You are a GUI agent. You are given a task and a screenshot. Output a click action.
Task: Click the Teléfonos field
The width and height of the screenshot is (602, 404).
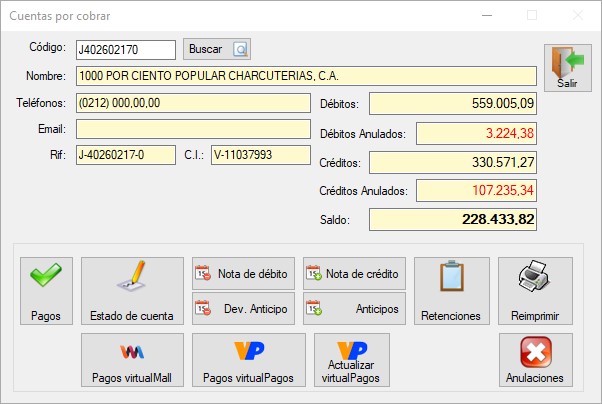(x=193, y=103)
